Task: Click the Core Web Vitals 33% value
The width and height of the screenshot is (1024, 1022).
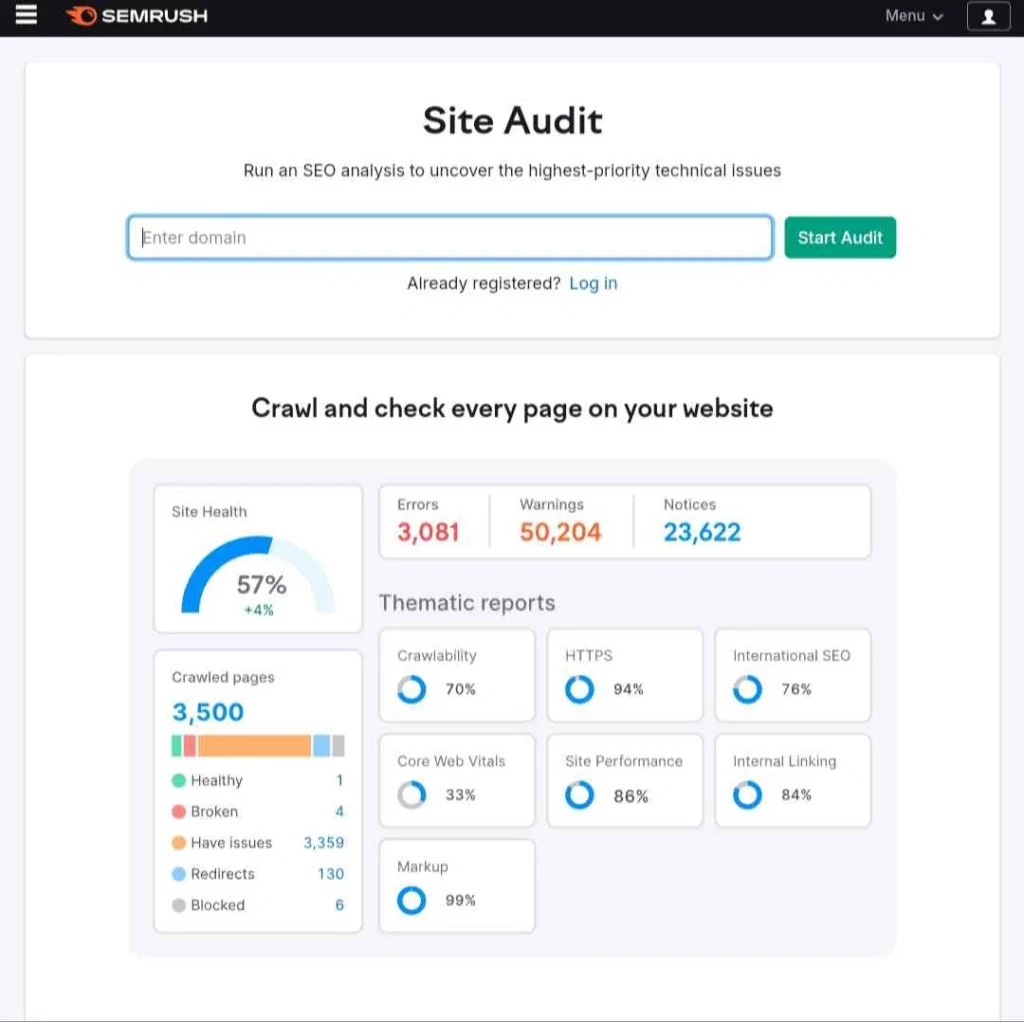Action: click(460, 795)
